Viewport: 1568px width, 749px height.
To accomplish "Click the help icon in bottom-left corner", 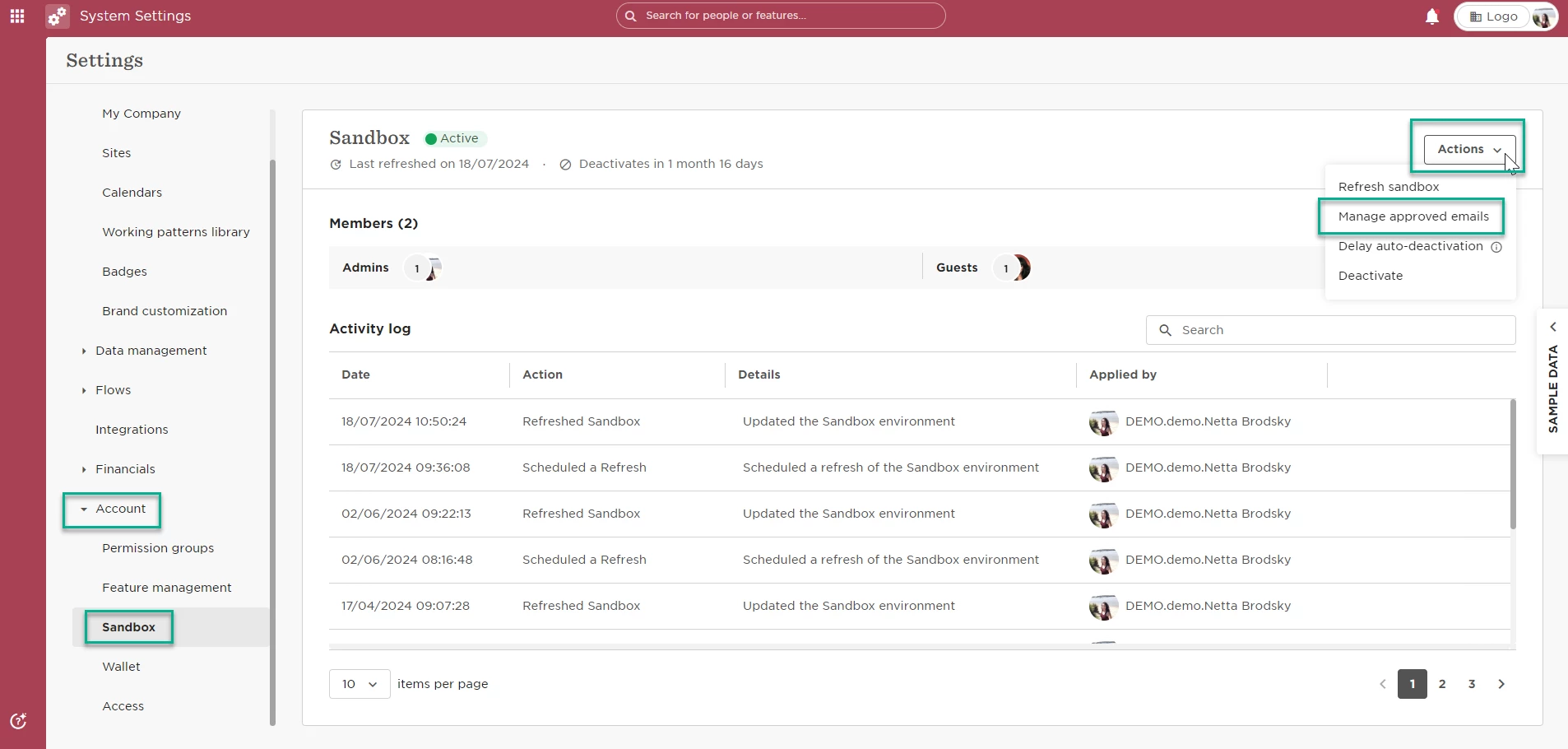I will (18, 721).
